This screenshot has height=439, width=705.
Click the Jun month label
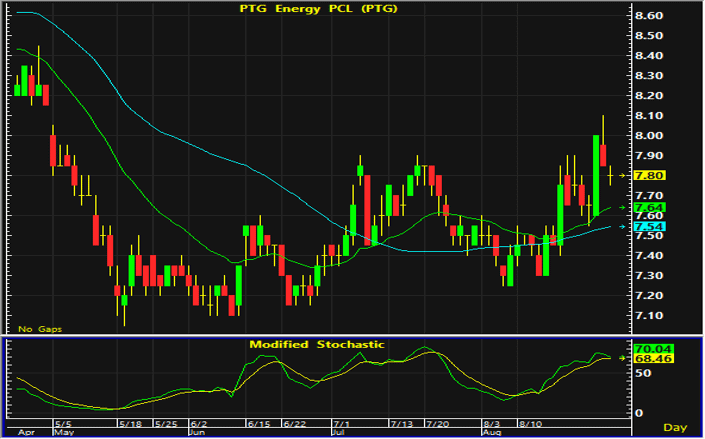point(197,433)
